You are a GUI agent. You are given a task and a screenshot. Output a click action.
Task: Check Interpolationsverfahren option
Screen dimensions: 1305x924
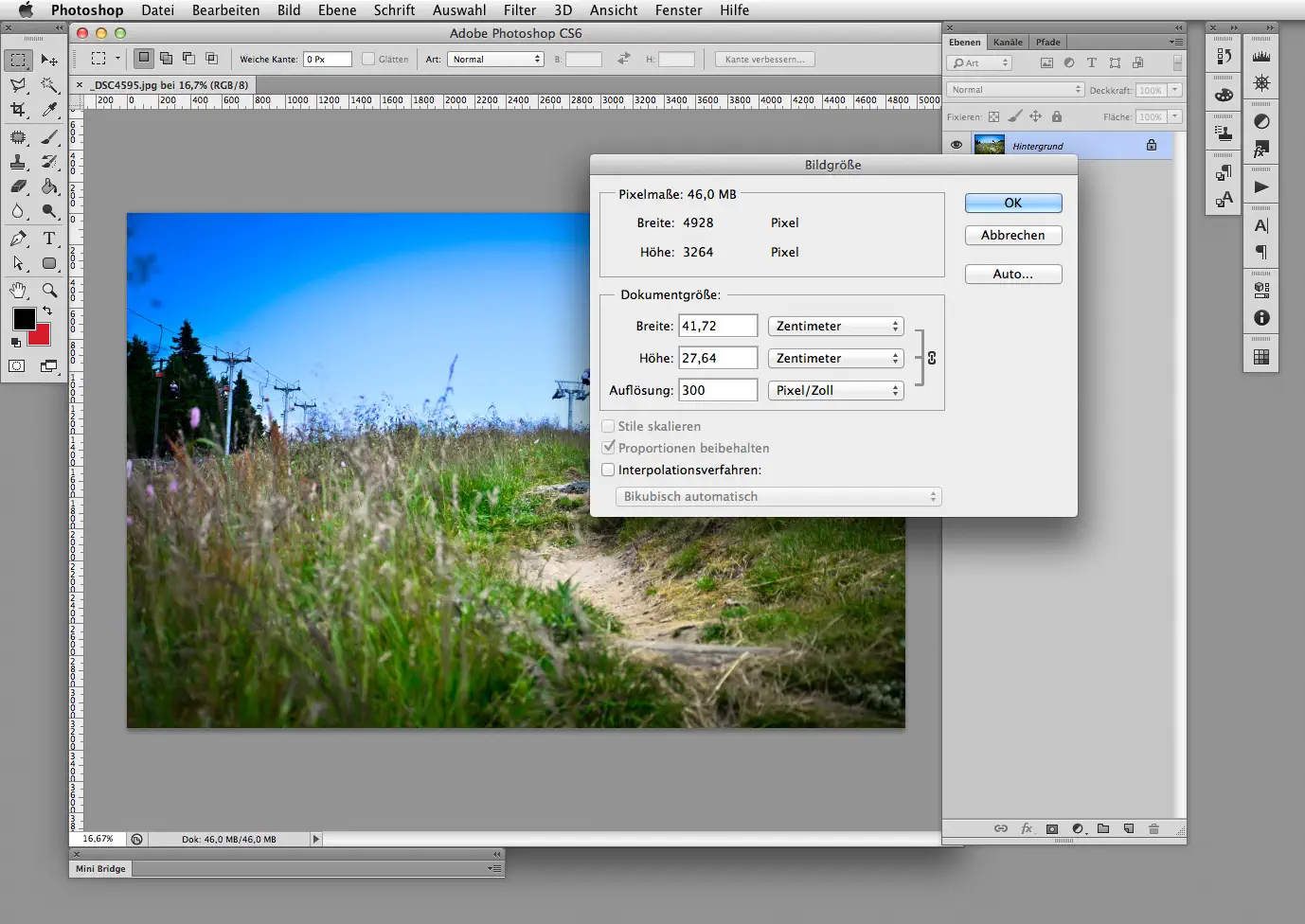[x=607, y=470]
